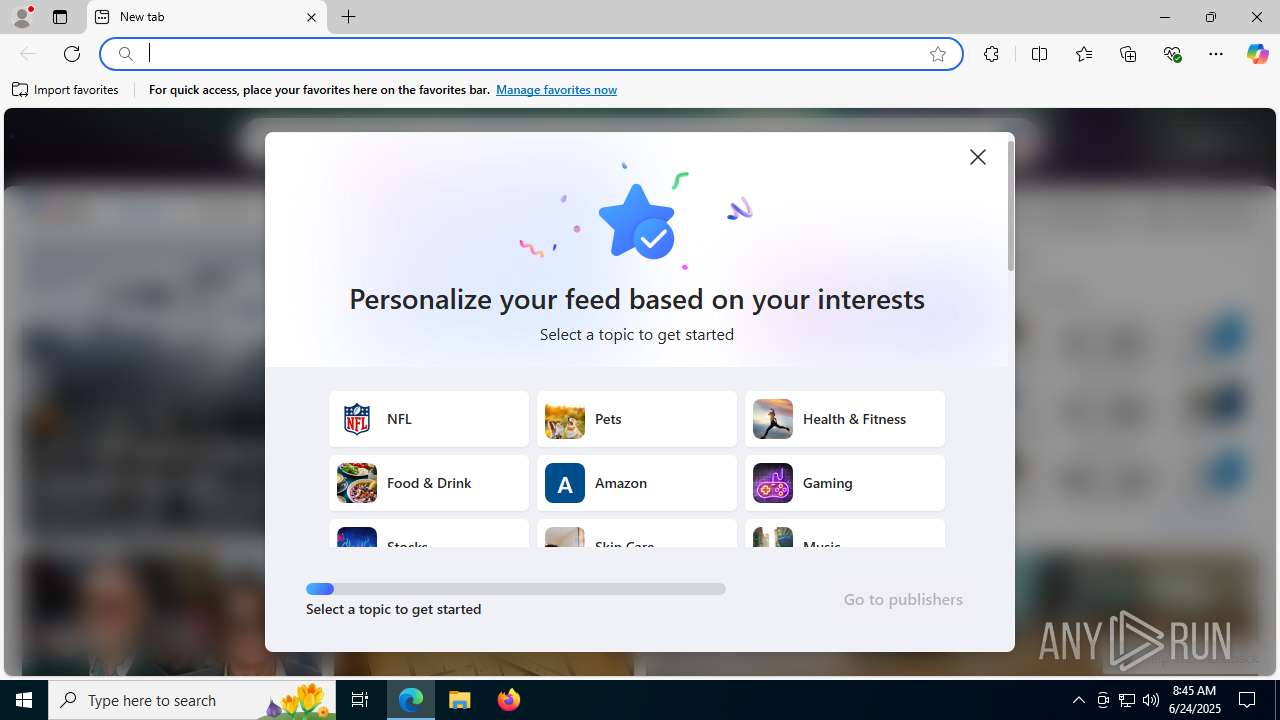
Task: Open the Favorites list icon
Action: (1084, 54)
